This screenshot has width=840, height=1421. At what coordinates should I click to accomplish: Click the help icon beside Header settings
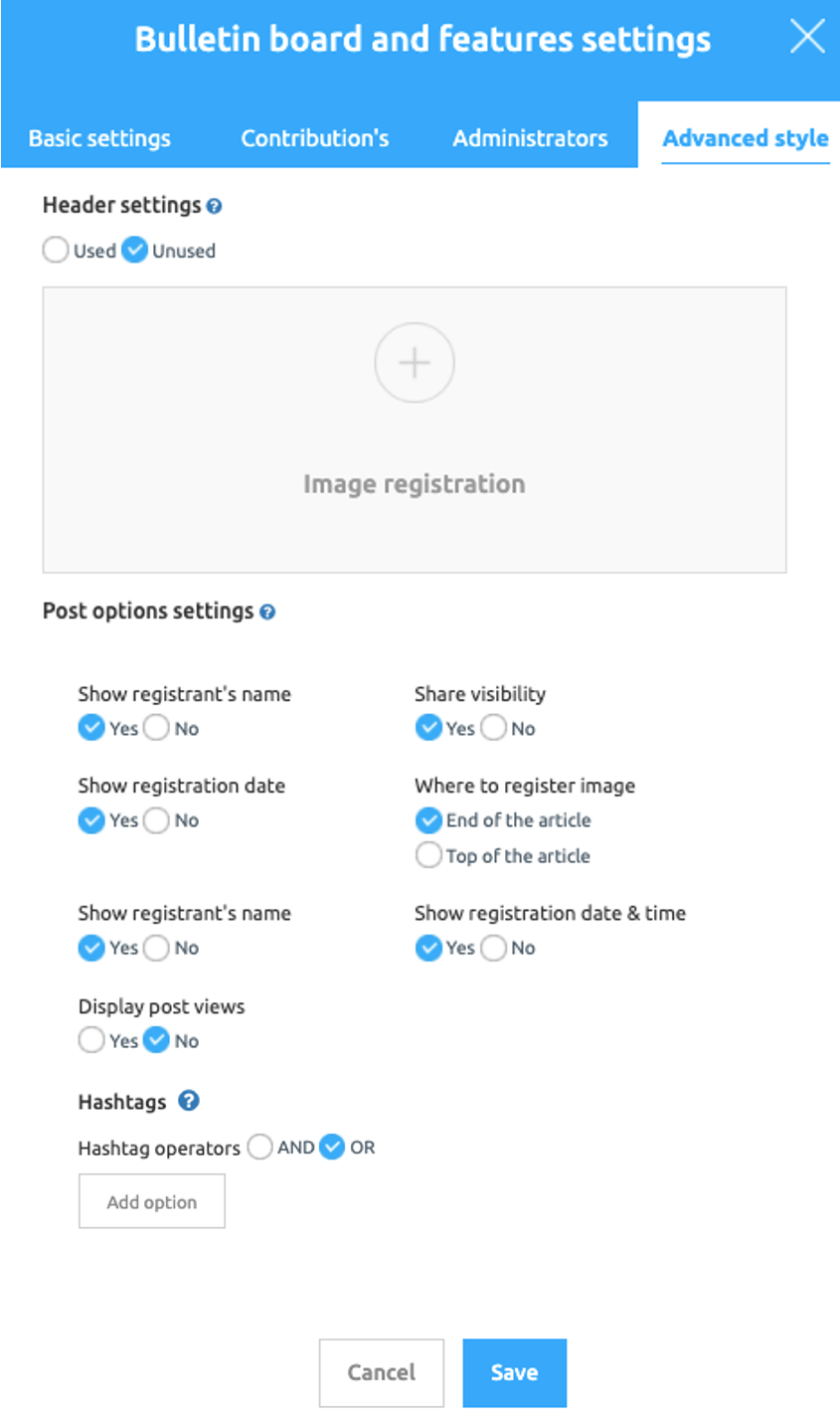pyautogui.click(x=215, y=207)
